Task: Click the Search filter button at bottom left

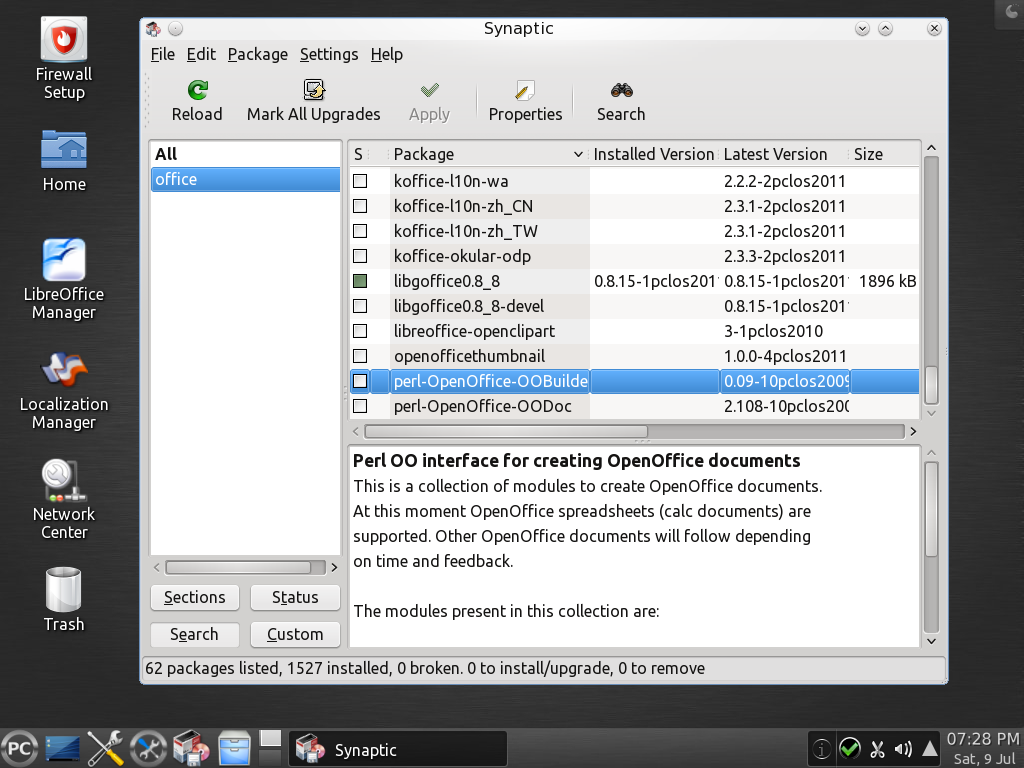Action: pyautogui.click(x=195, y=635)
